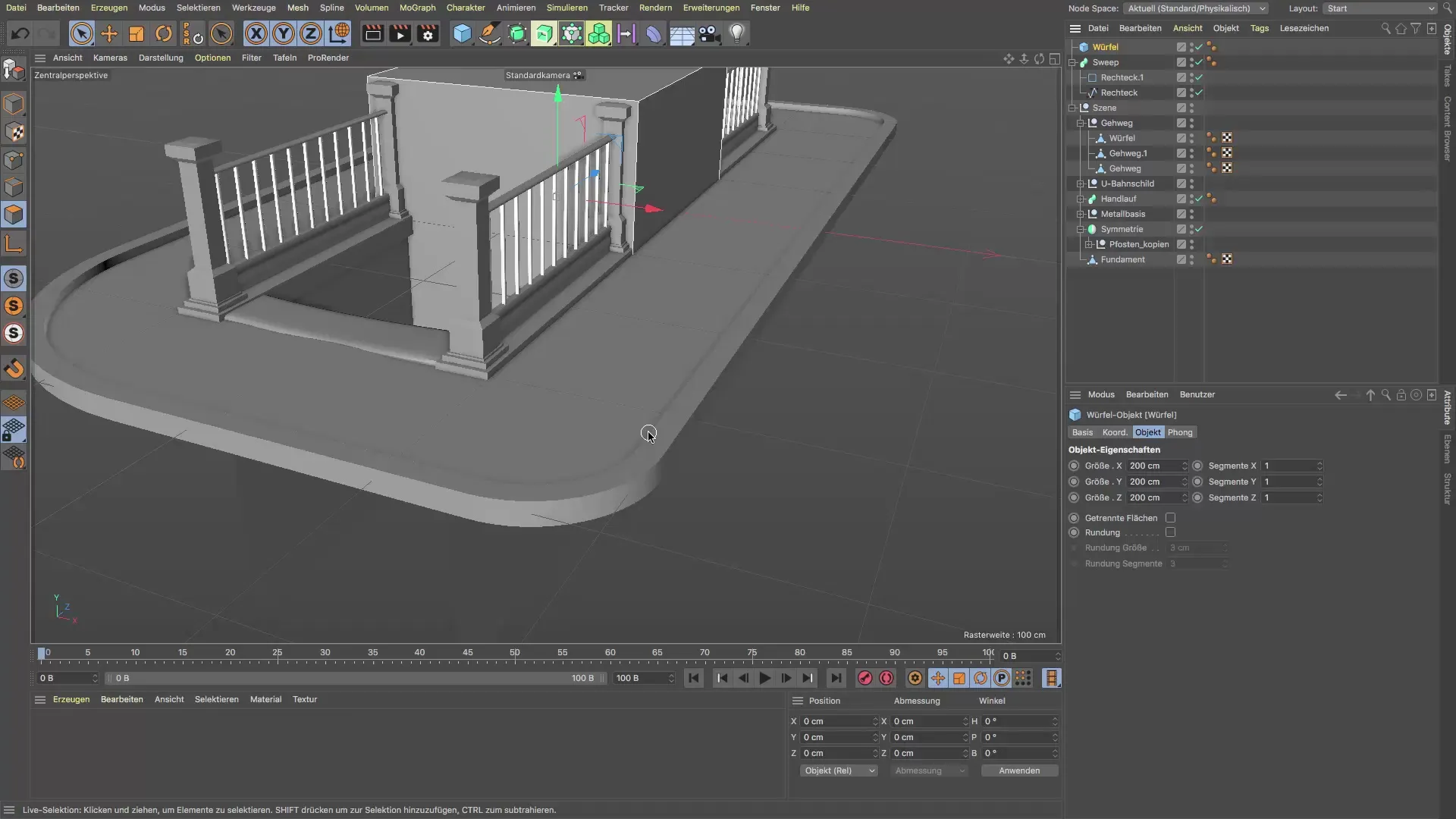Jump to the animation start
The image size is (1456, 819).
[x=693, y=678]
